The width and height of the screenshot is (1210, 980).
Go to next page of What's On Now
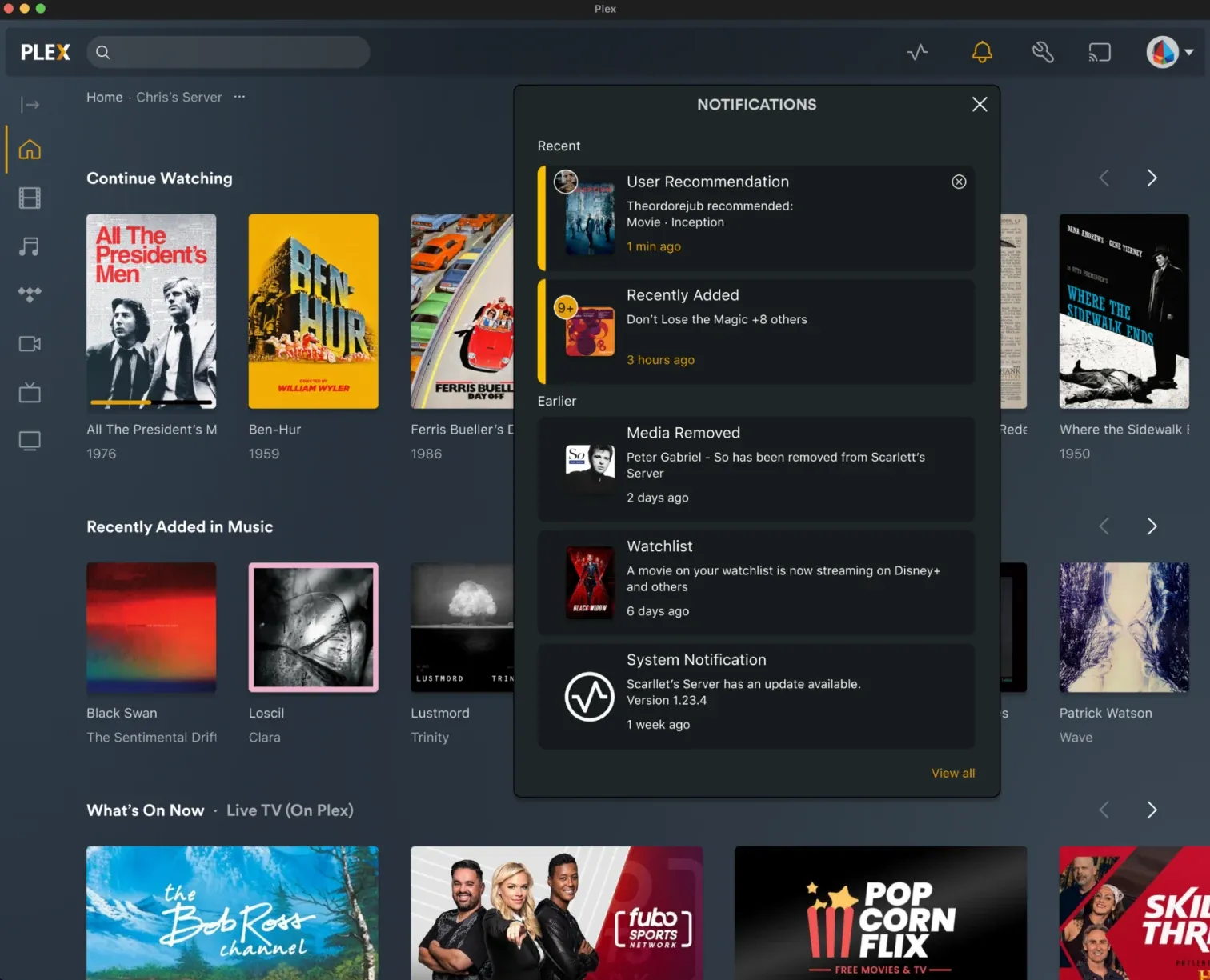(x=1152, y=810)
